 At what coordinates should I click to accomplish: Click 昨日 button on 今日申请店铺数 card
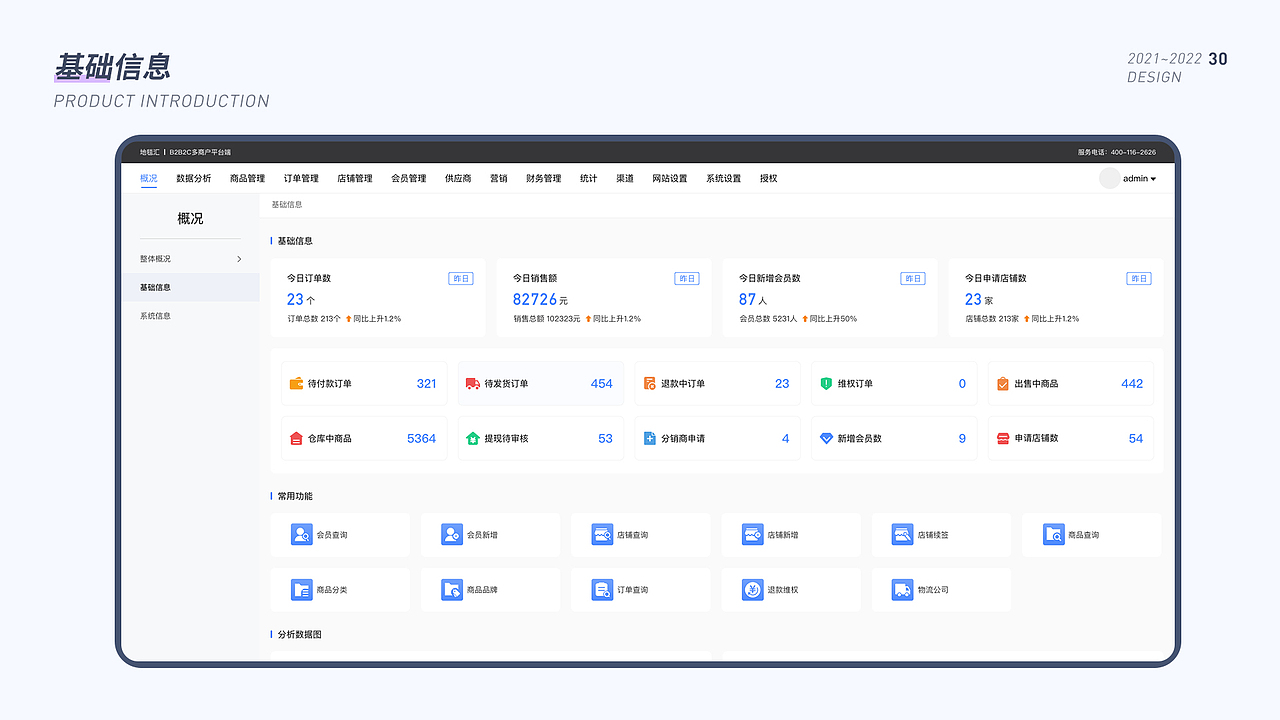point(1139,279)
